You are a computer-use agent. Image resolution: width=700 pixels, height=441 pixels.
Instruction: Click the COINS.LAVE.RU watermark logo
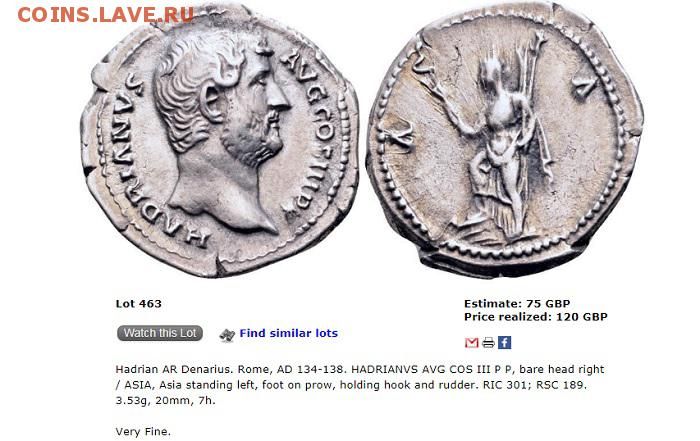105,15
